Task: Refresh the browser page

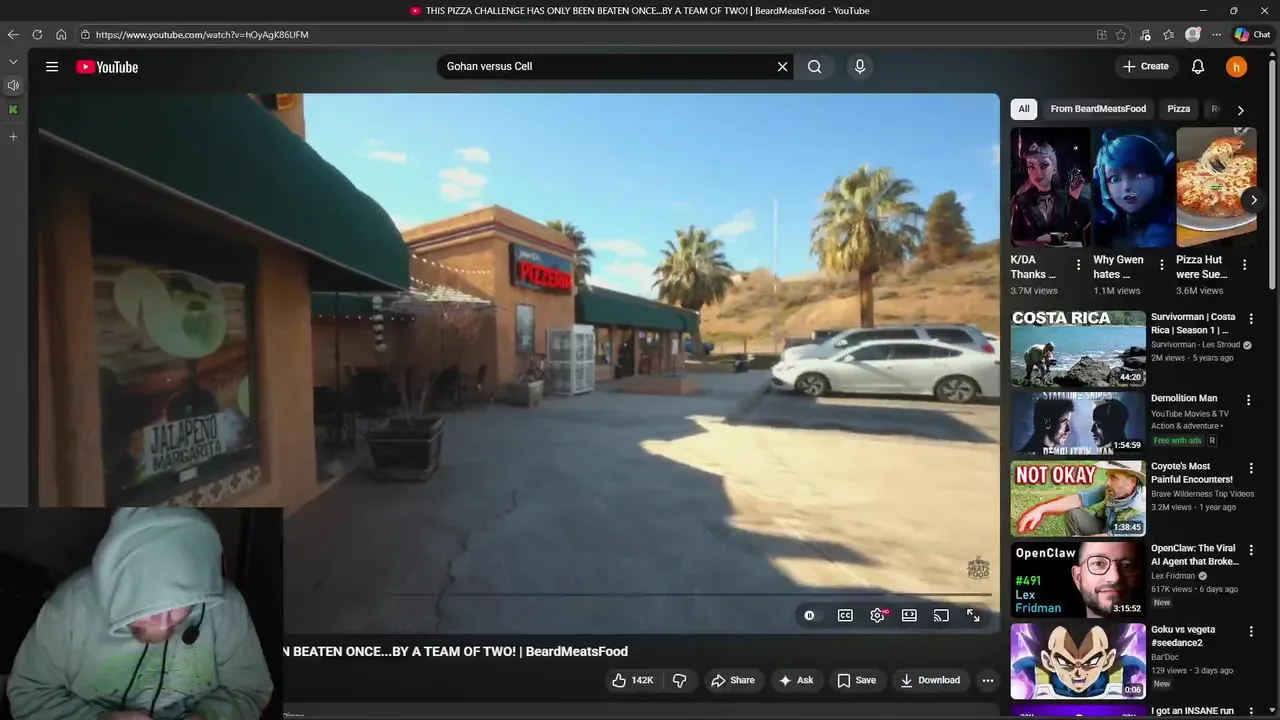Action: 37,34
